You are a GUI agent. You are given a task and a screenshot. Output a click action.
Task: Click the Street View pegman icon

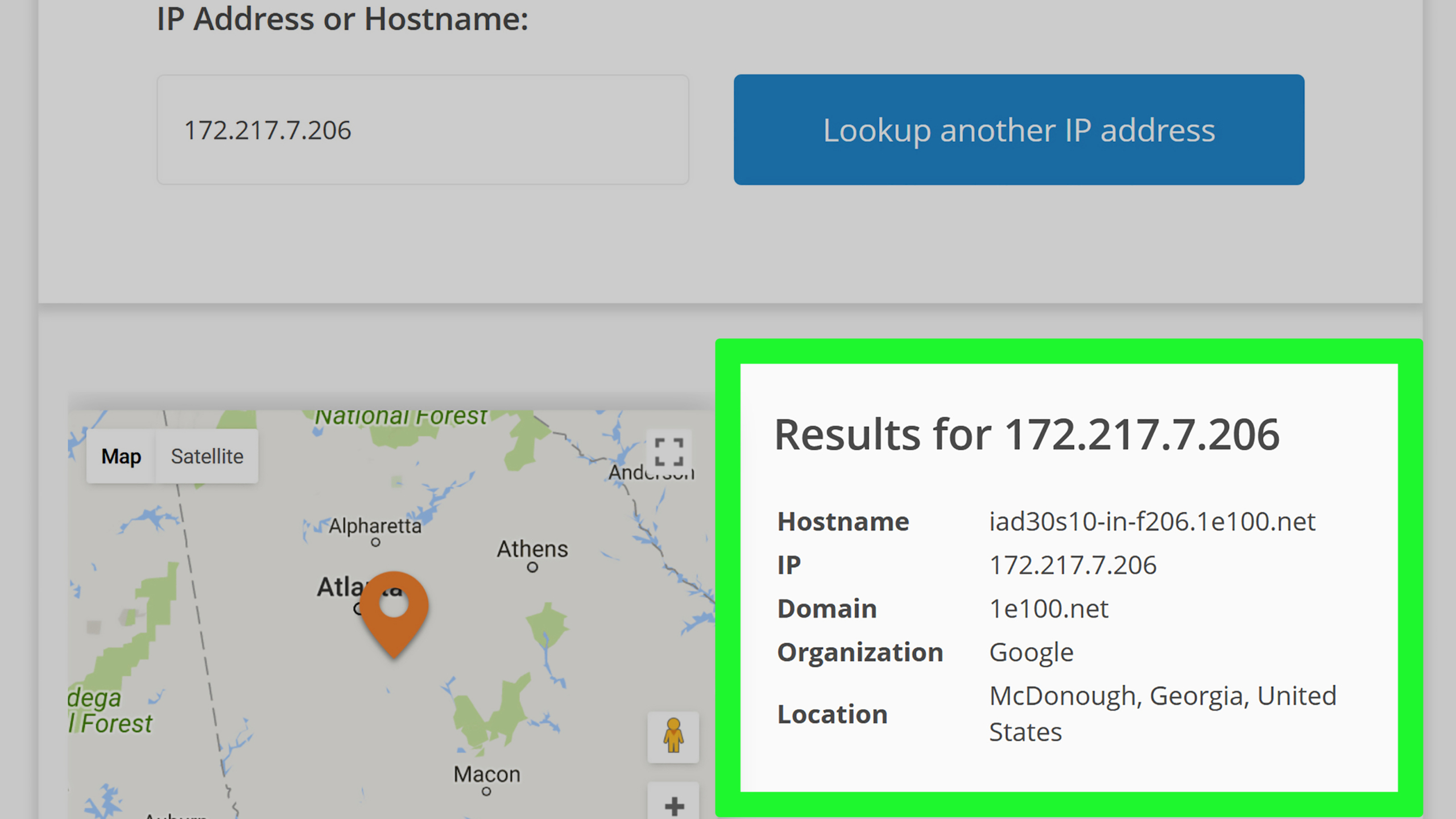pos(673,736)
